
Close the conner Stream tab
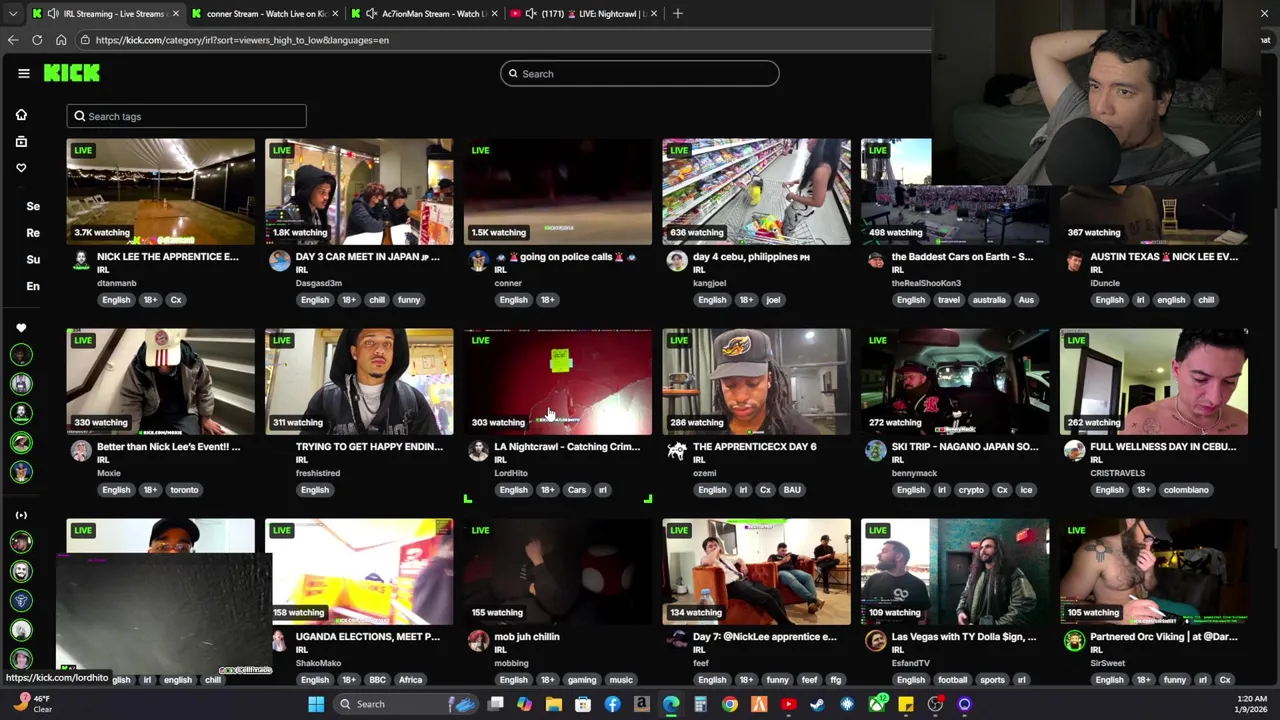[x=335, y=14]
